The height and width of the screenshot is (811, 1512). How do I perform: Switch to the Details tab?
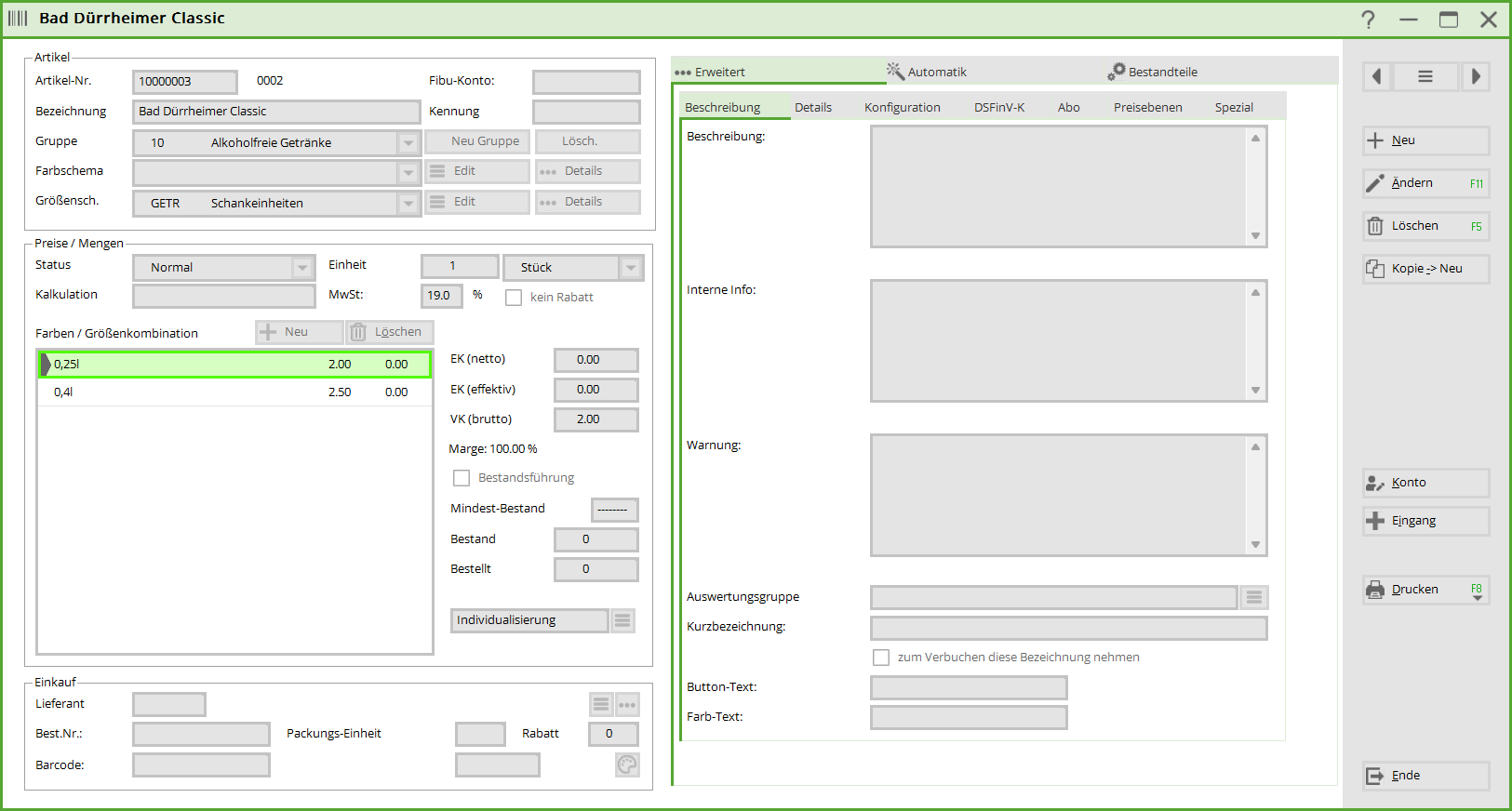[x=813, y=108]
